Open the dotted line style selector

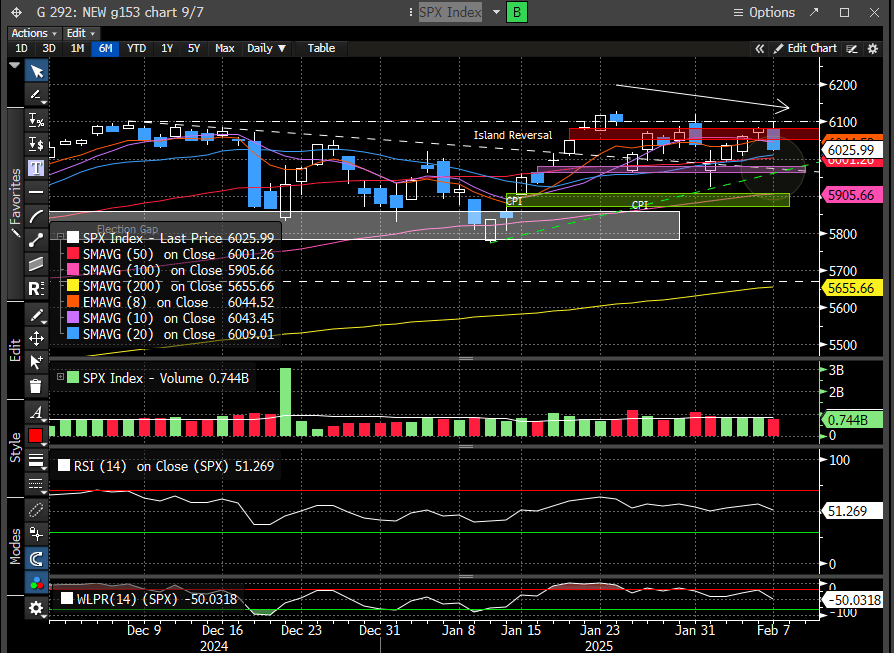36,484
